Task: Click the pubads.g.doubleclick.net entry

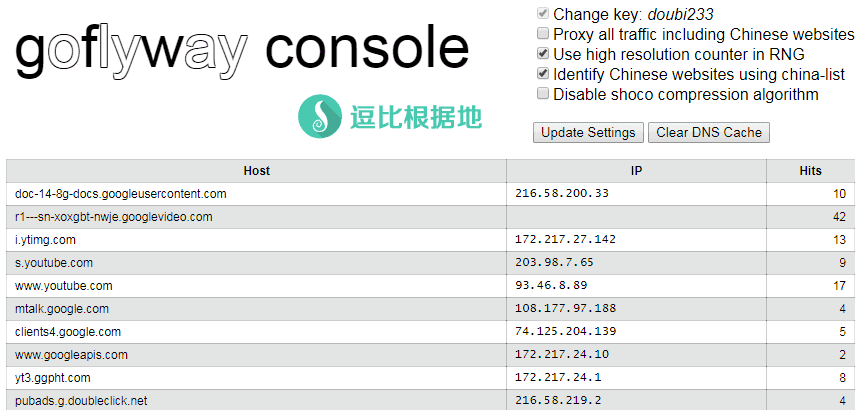Action: point(81,401)
